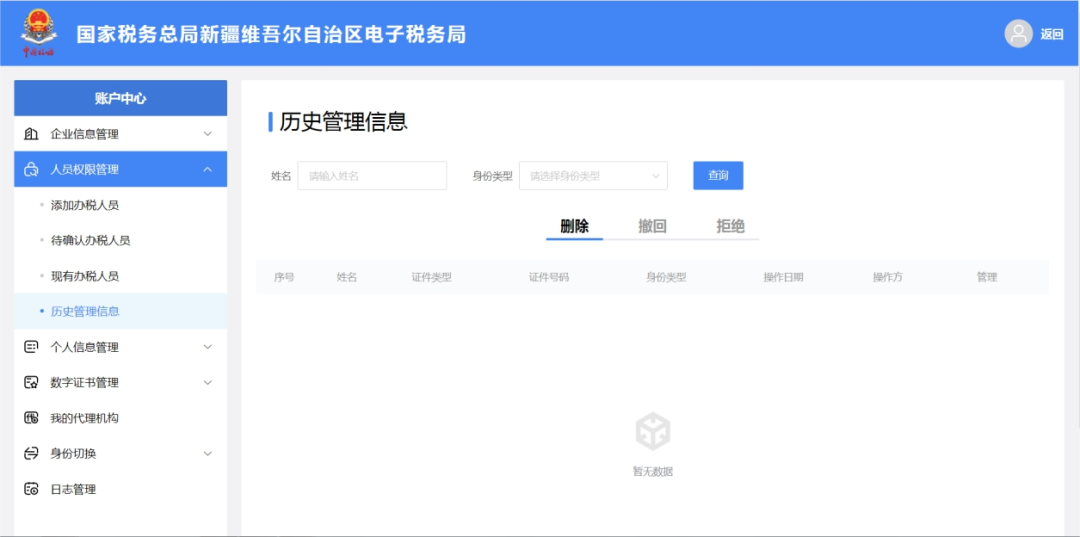Screen dimensions: 1080x537
Task: Collapse the 人员权限管理 menu chevron
Action: (x=208, y=170)
